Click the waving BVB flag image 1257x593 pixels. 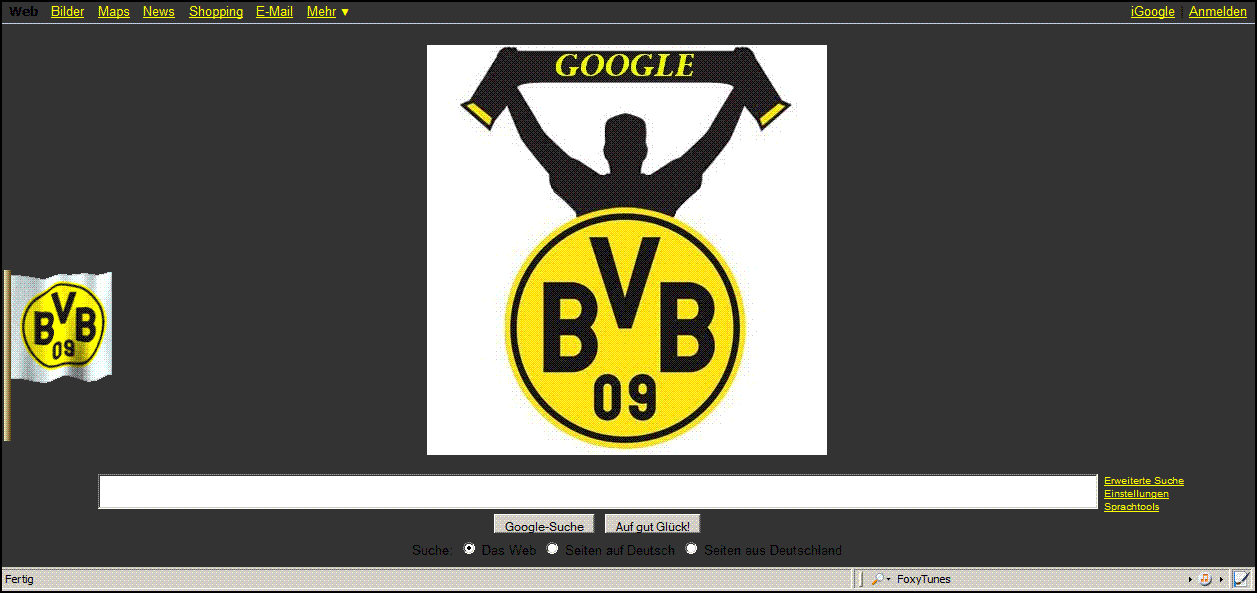[58, 355]
